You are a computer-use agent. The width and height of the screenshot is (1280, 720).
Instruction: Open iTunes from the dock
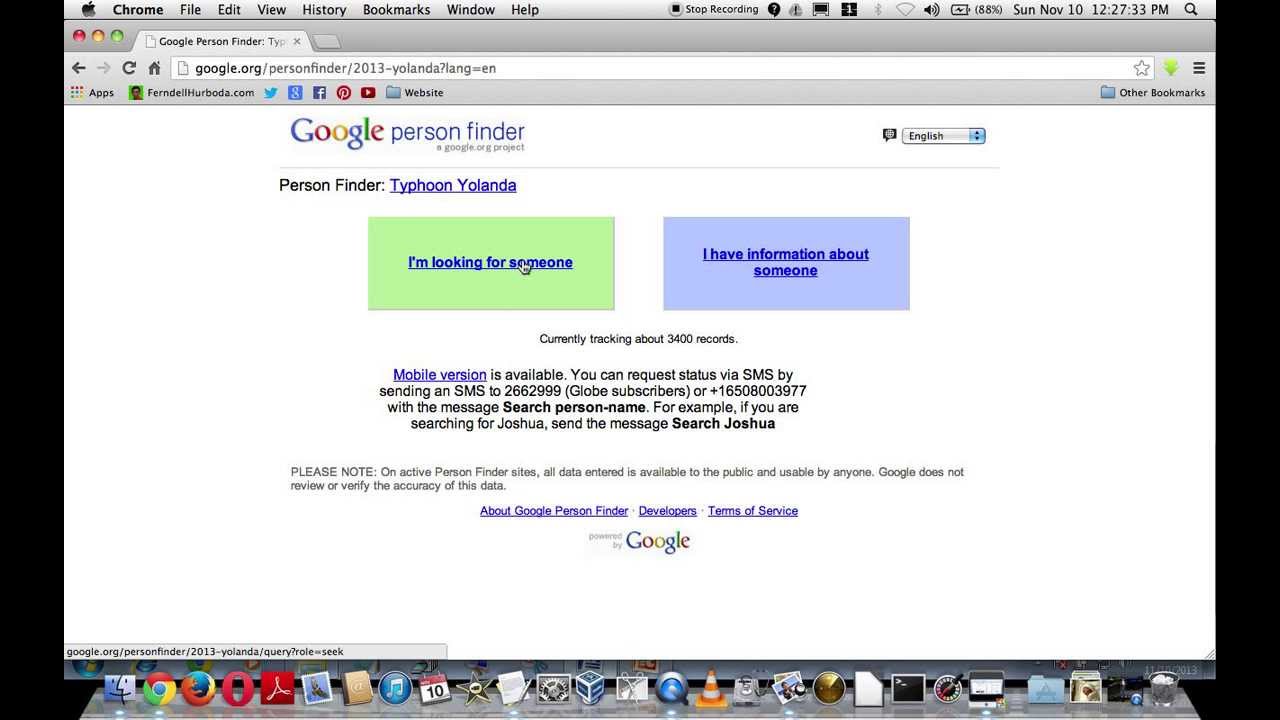click(x=396, y=688)
